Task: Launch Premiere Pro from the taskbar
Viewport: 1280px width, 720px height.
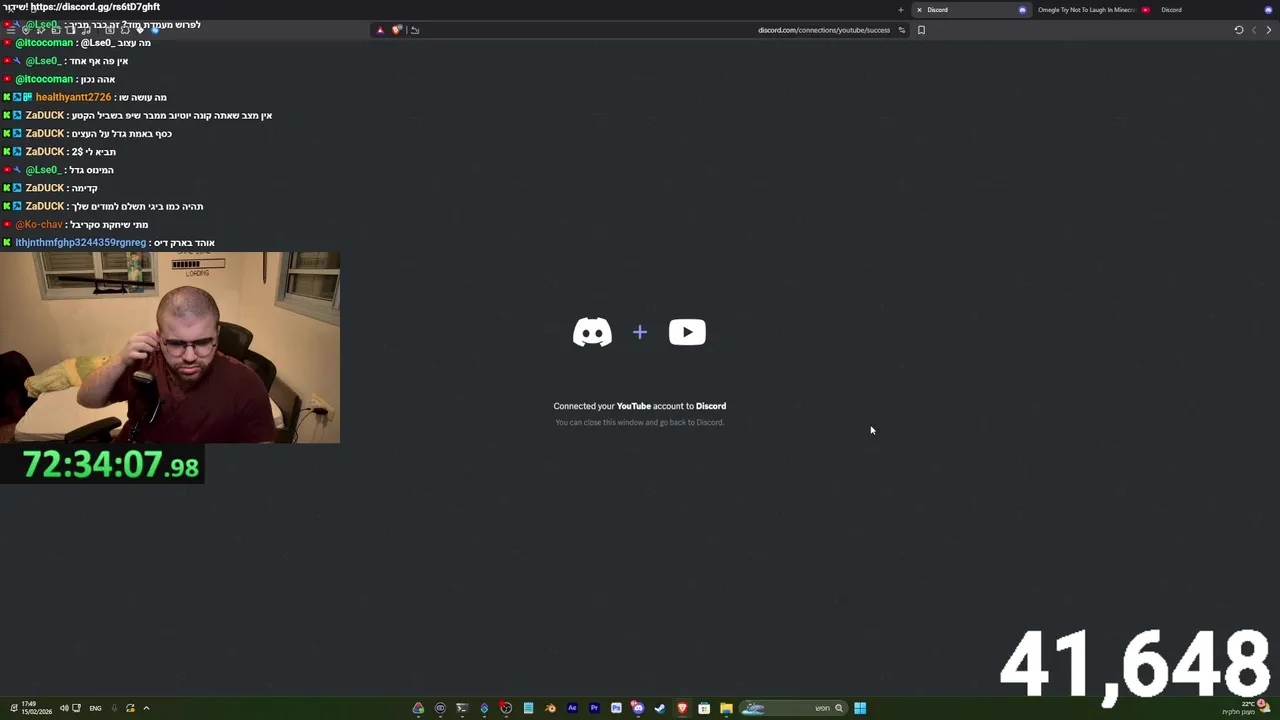Action: (x=594, y=708)
